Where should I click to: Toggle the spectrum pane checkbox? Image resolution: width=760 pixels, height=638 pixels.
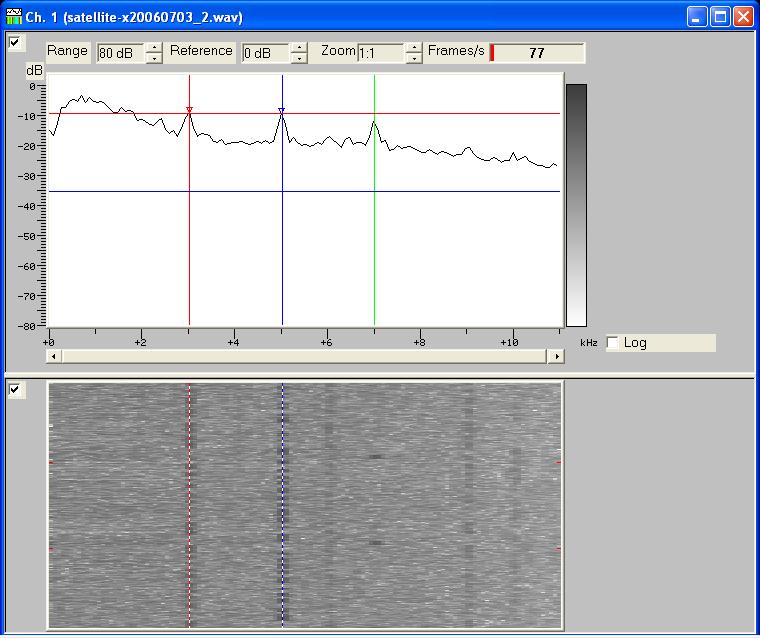click(15, 42)
